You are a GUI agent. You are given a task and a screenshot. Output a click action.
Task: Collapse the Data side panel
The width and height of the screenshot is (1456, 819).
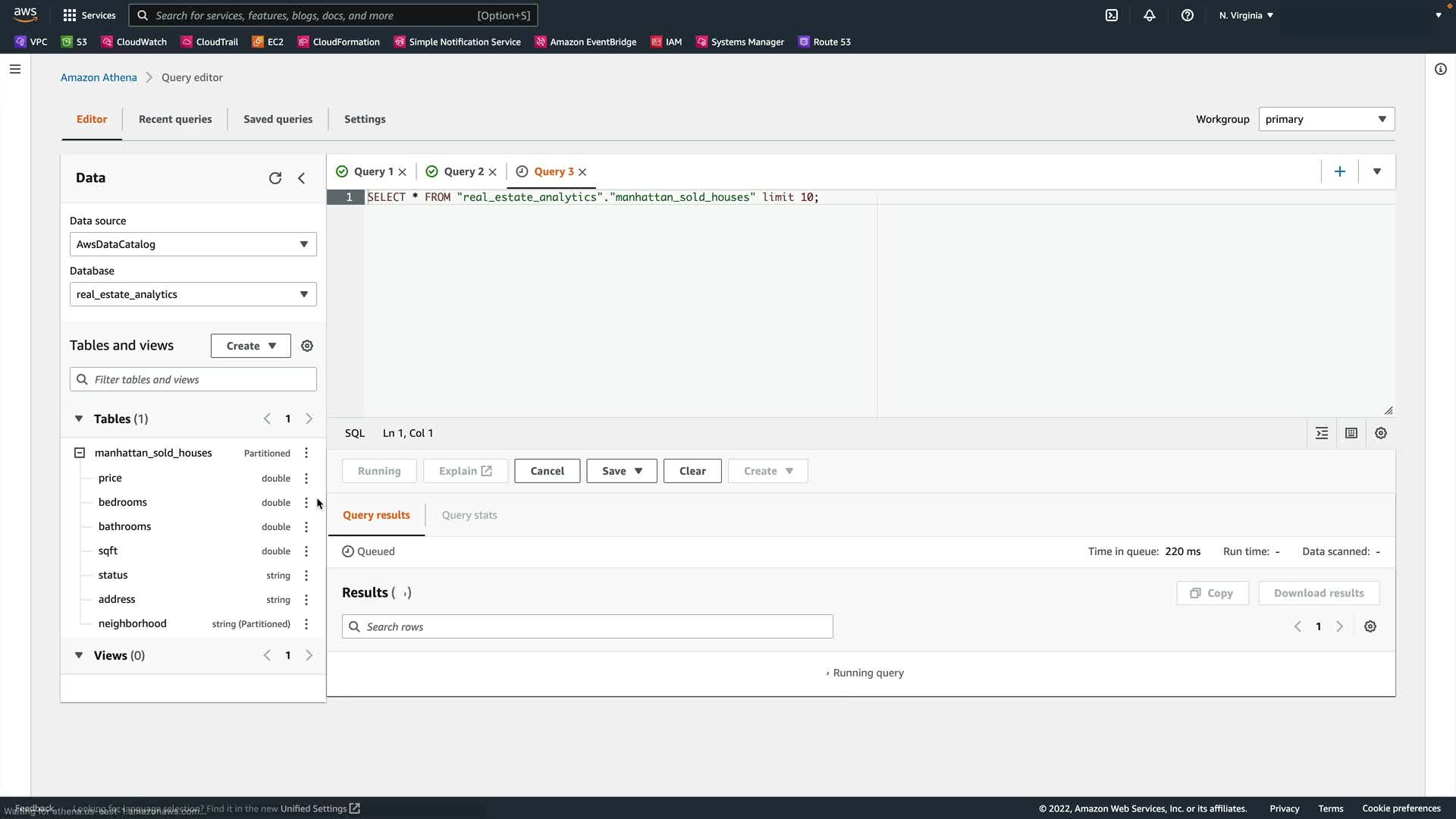(302, 178)
